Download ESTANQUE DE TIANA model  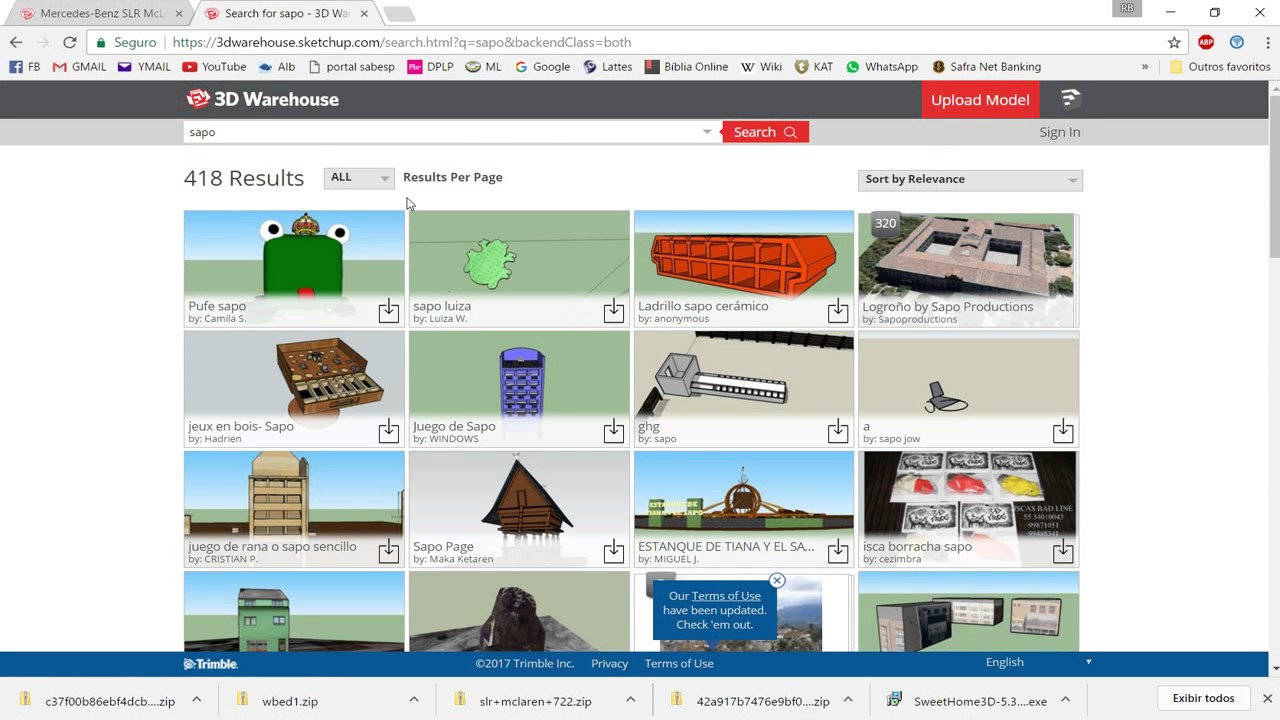tap(838, 551)
